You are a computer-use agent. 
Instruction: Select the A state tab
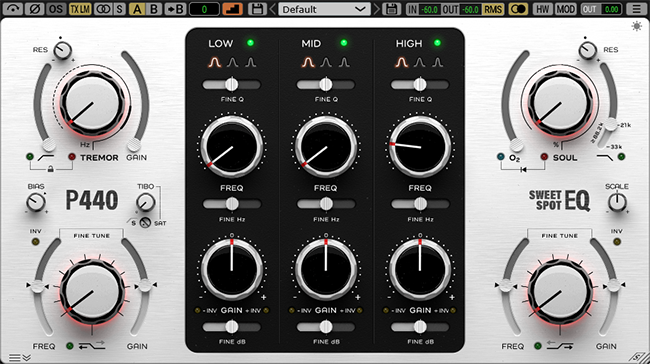[x=137, y=9]
